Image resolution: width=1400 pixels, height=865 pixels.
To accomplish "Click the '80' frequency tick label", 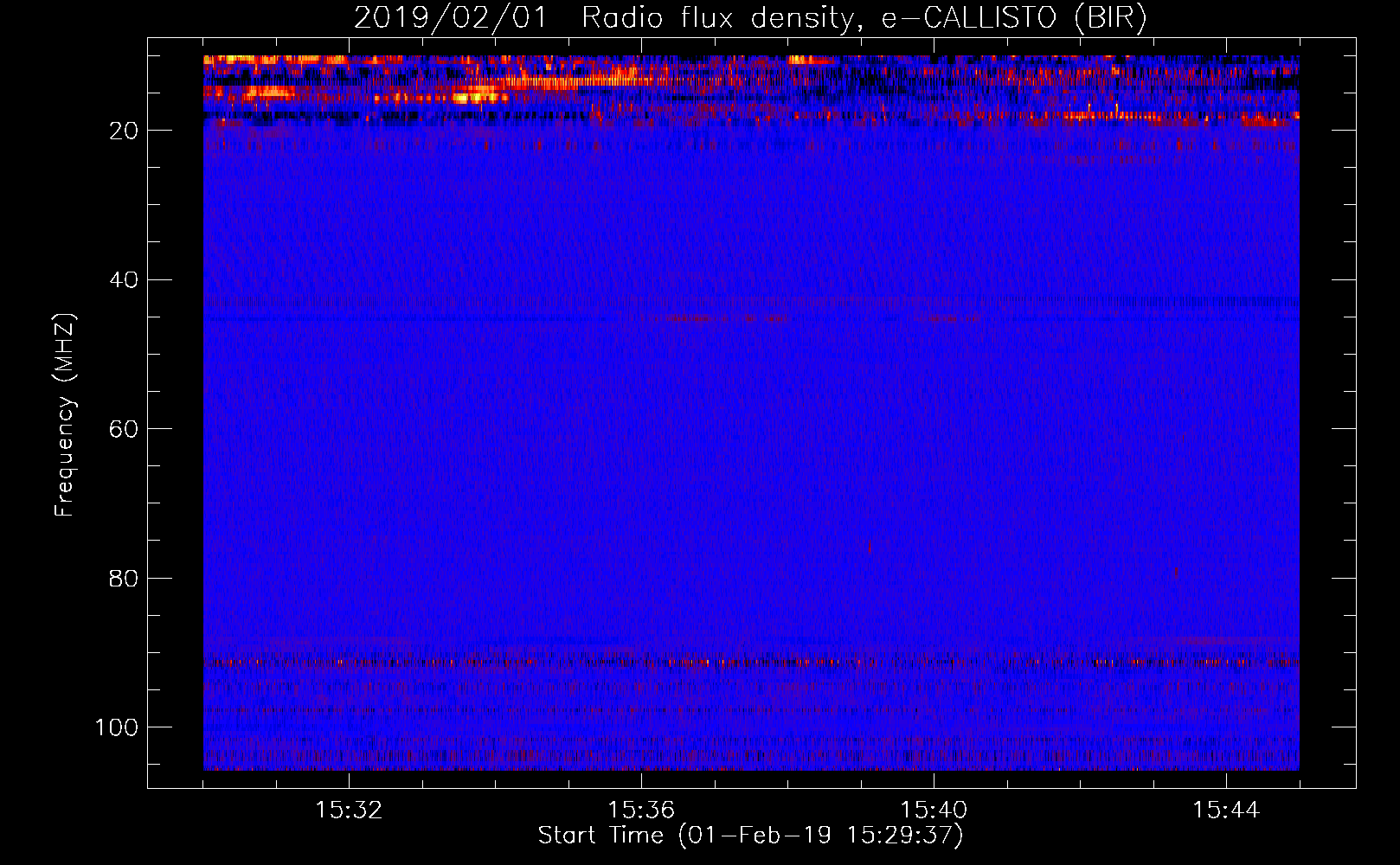I will (x=124, y=578).
